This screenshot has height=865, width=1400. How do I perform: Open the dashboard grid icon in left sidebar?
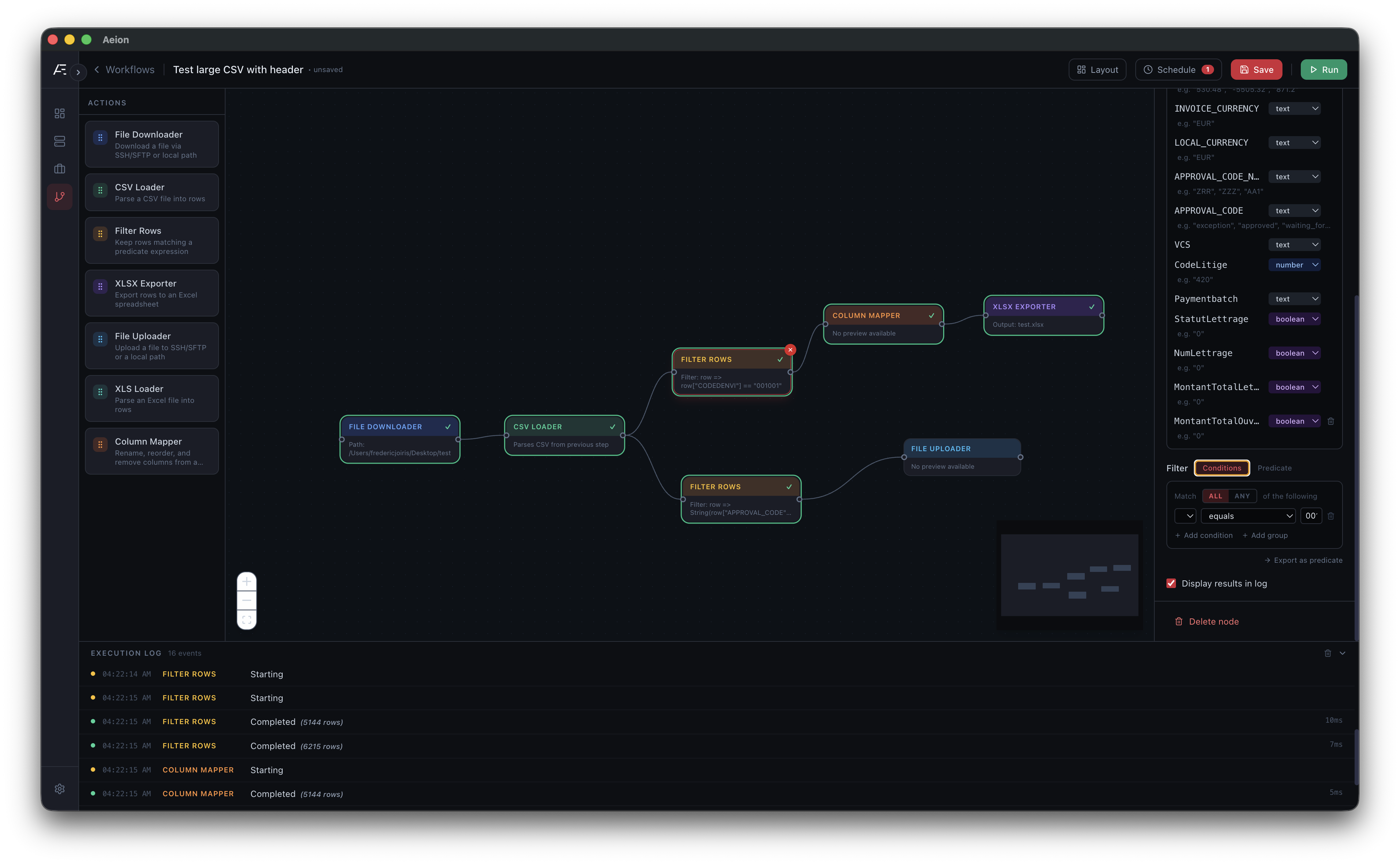[60, 113]
